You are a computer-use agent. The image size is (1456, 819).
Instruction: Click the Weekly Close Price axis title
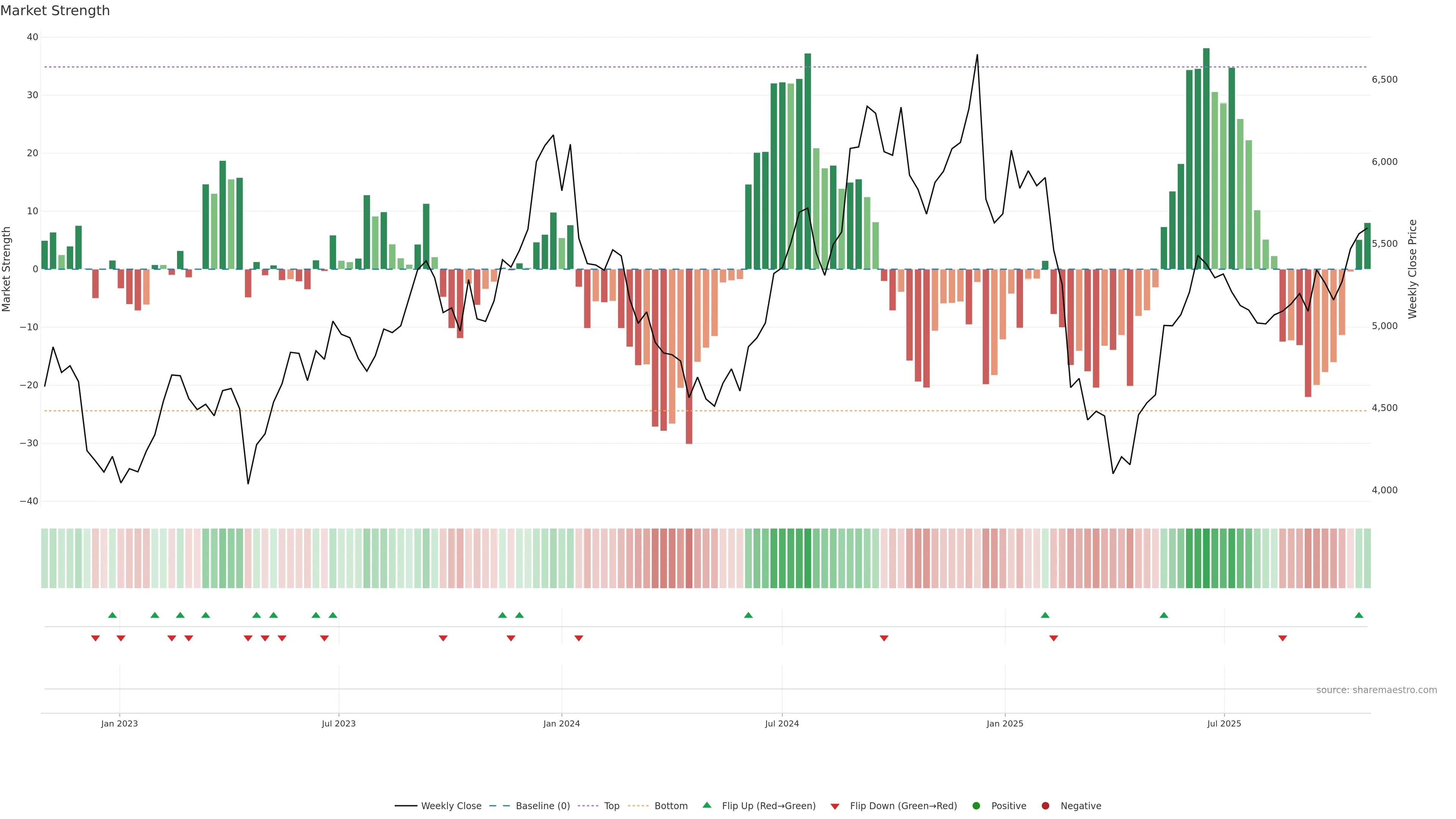pos(1412,269)
